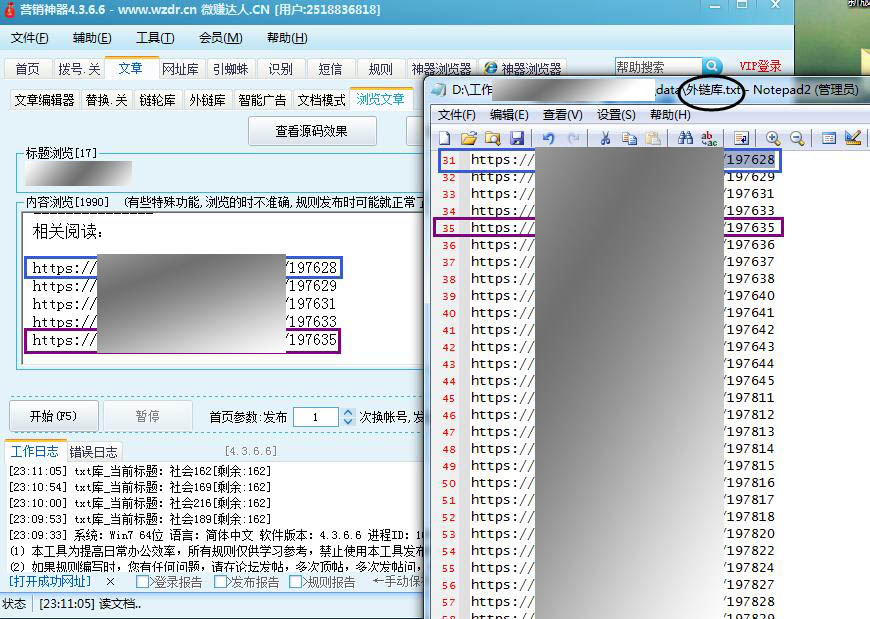This screenshot has width=870, height=619.
Task: Click the 打开成功网址 link
Action: 50,581
